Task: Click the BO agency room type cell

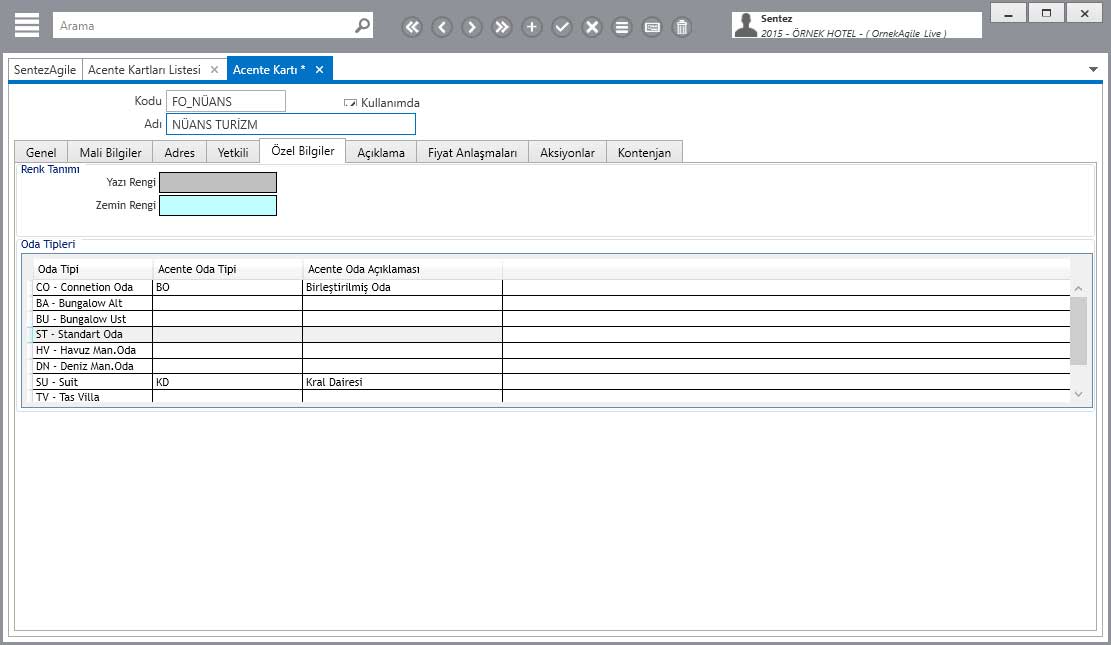Action: 227,287
